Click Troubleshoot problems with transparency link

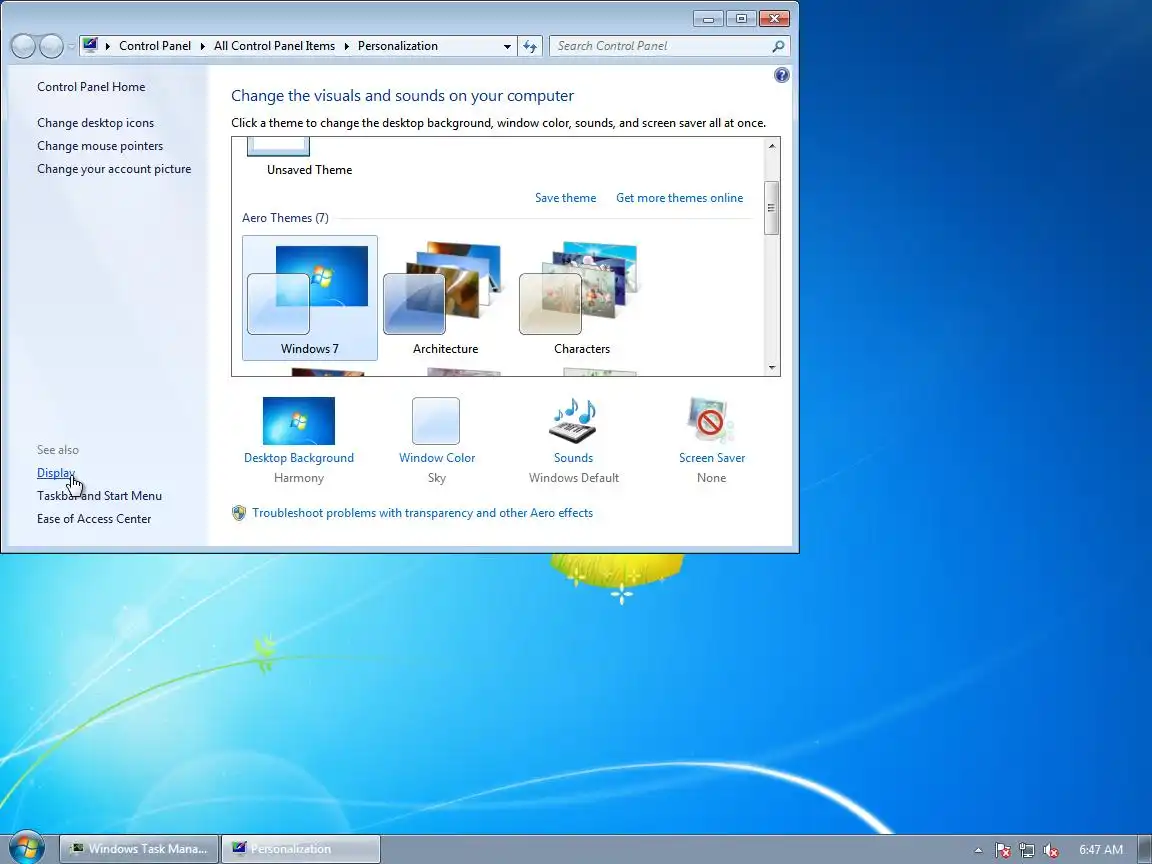tap(422, 513)
